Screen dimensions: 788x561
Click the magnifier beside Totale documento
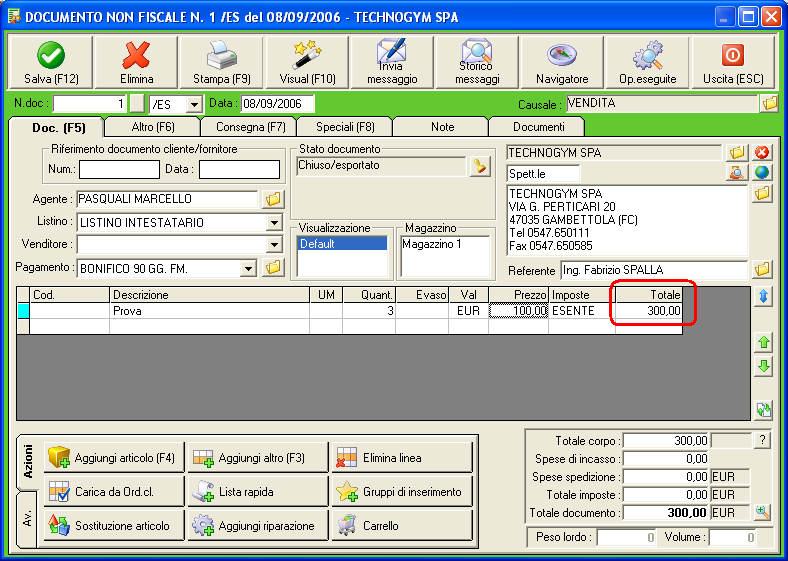[x=762, y=513]
